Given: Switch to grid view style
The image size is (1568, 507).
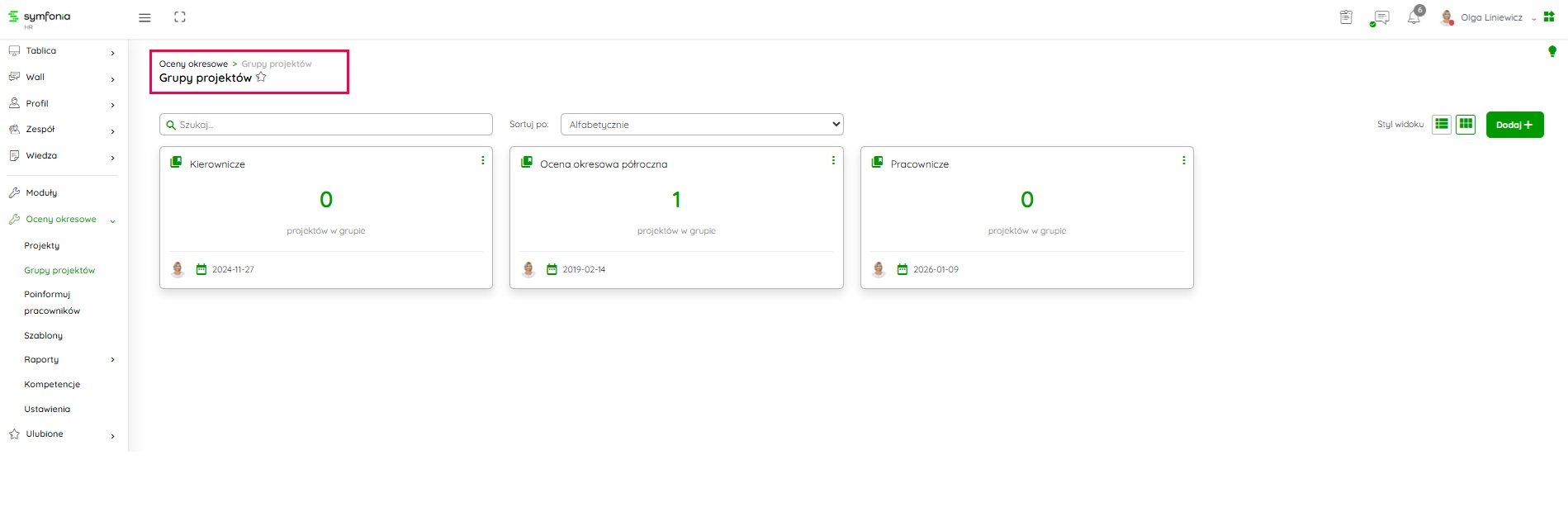Looking at the screenshot, I should [1466, 124].
